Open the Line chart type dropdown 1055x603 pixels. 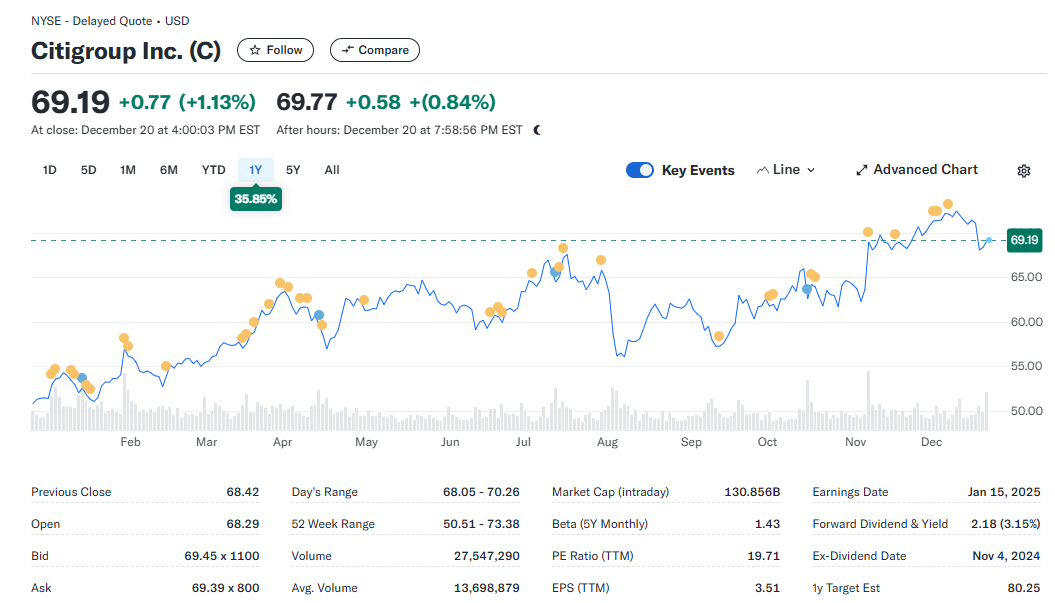tap(786, 170)
